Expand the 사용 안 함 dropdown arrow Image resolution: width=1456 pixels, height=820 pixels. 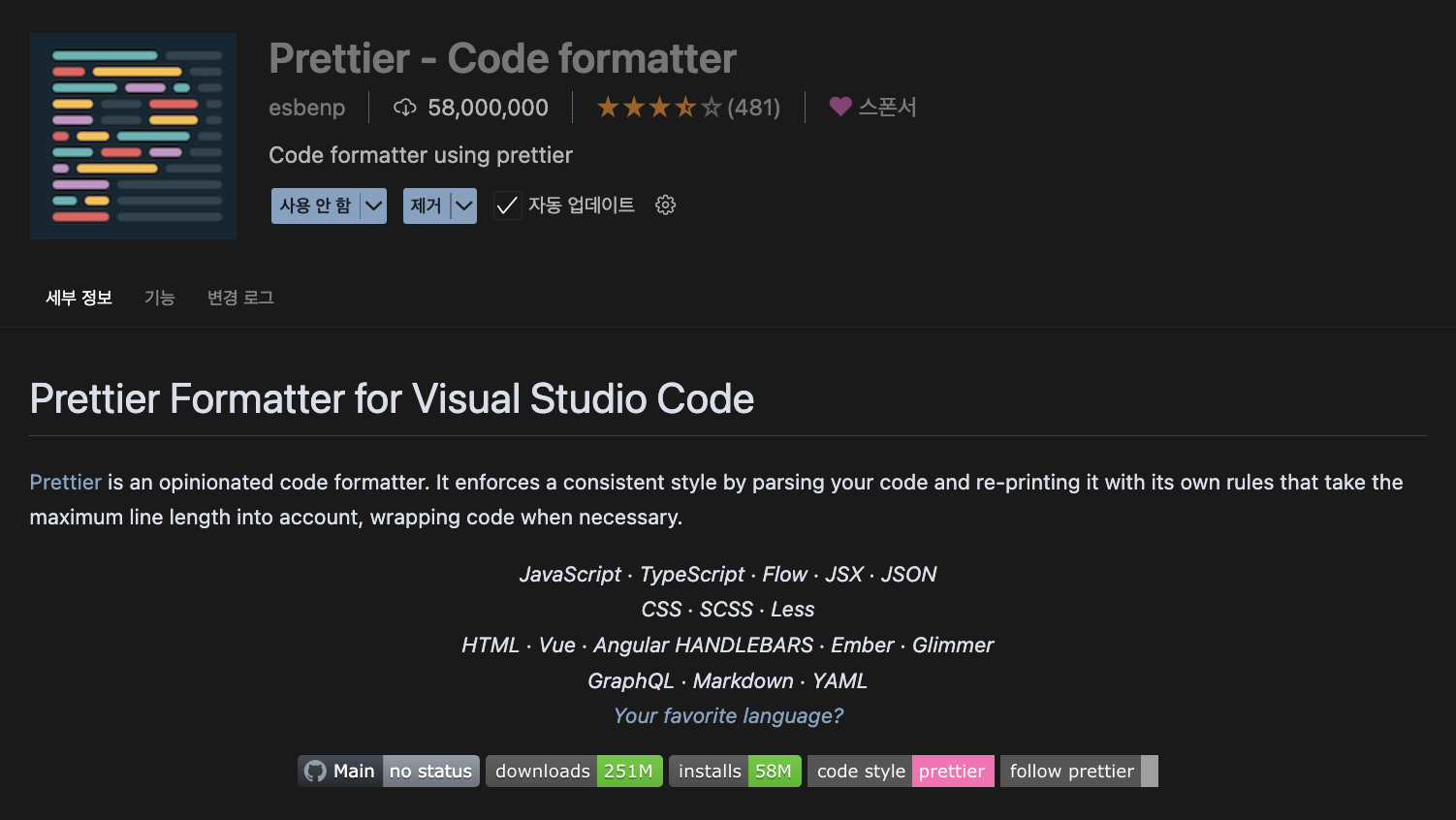click(x=373, y=205)
